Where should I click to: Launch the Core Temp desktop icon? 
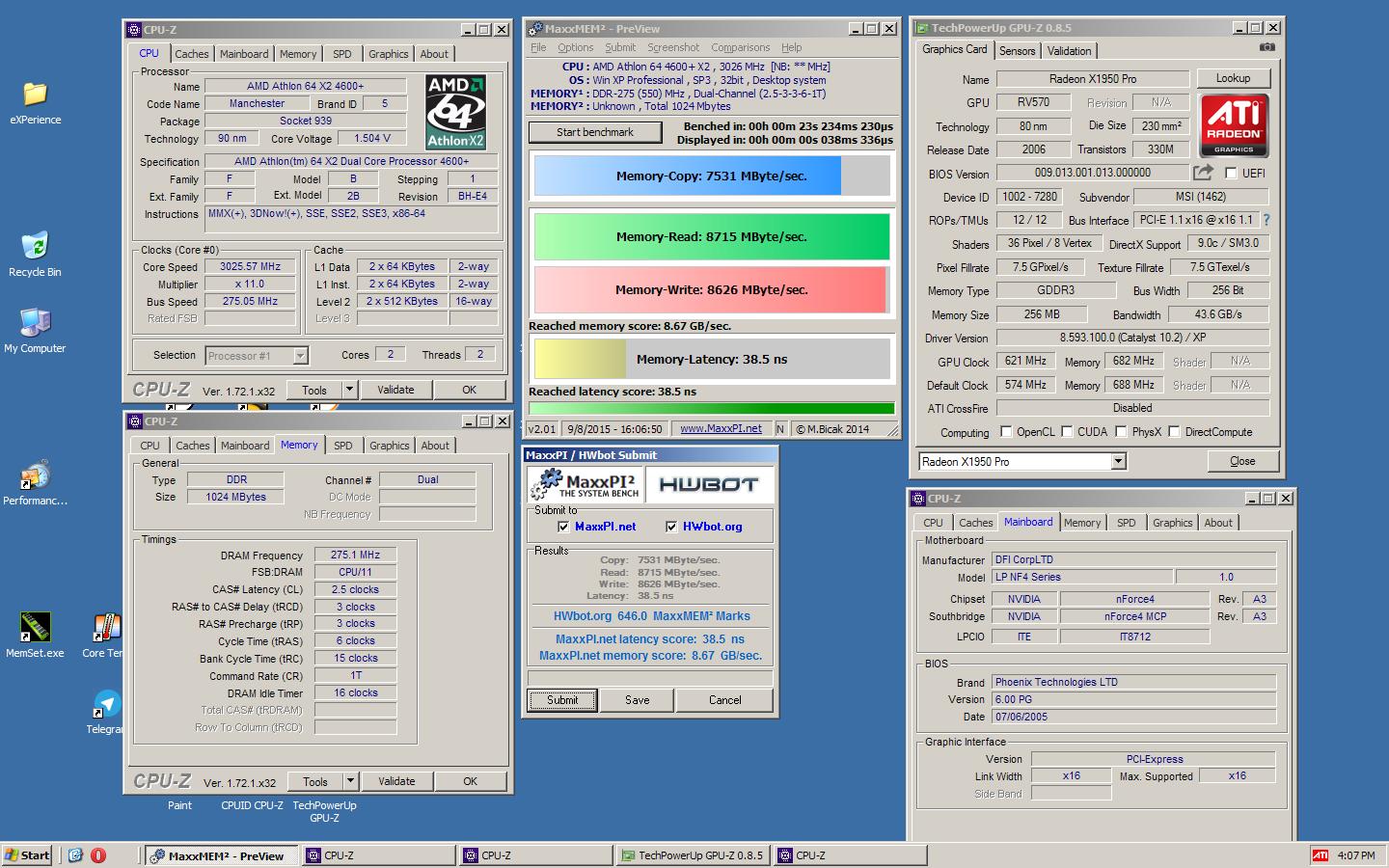(106, 627)
